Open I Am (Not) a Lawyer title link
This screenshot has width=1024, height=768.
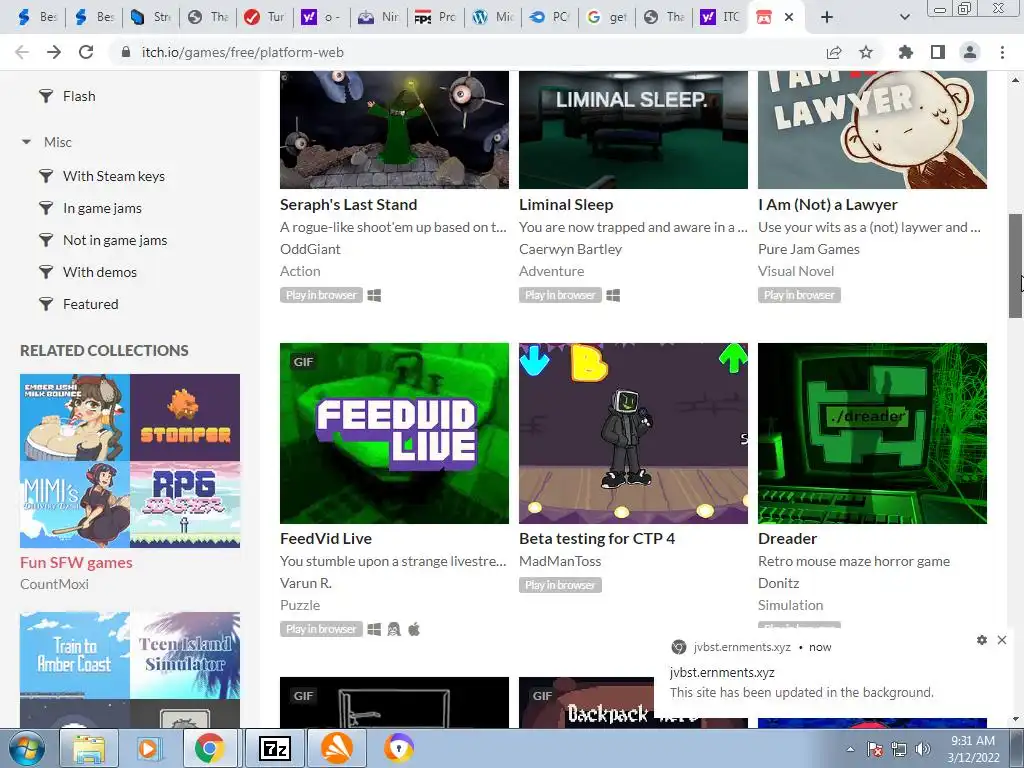(x=827, y=204)
